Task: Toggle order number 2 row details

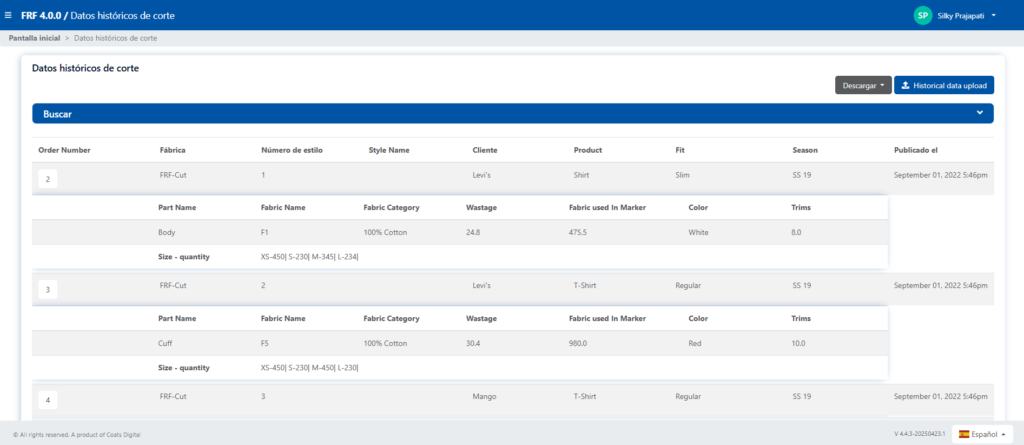Action: [x=48, y=179]
